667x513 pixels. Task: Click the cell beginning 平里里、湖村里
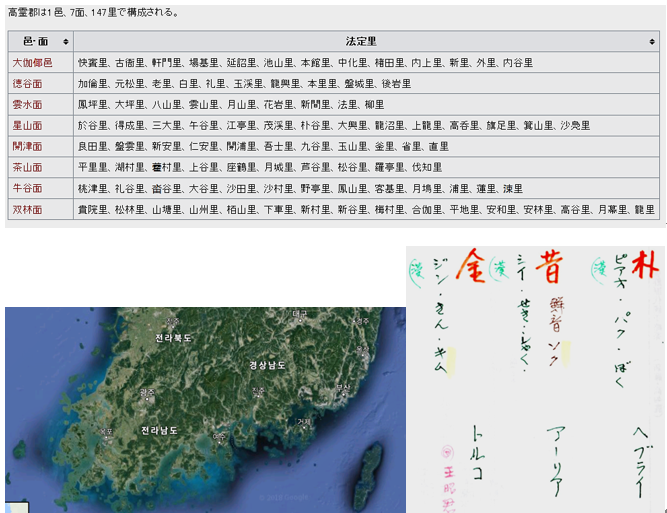click(366, 168)
